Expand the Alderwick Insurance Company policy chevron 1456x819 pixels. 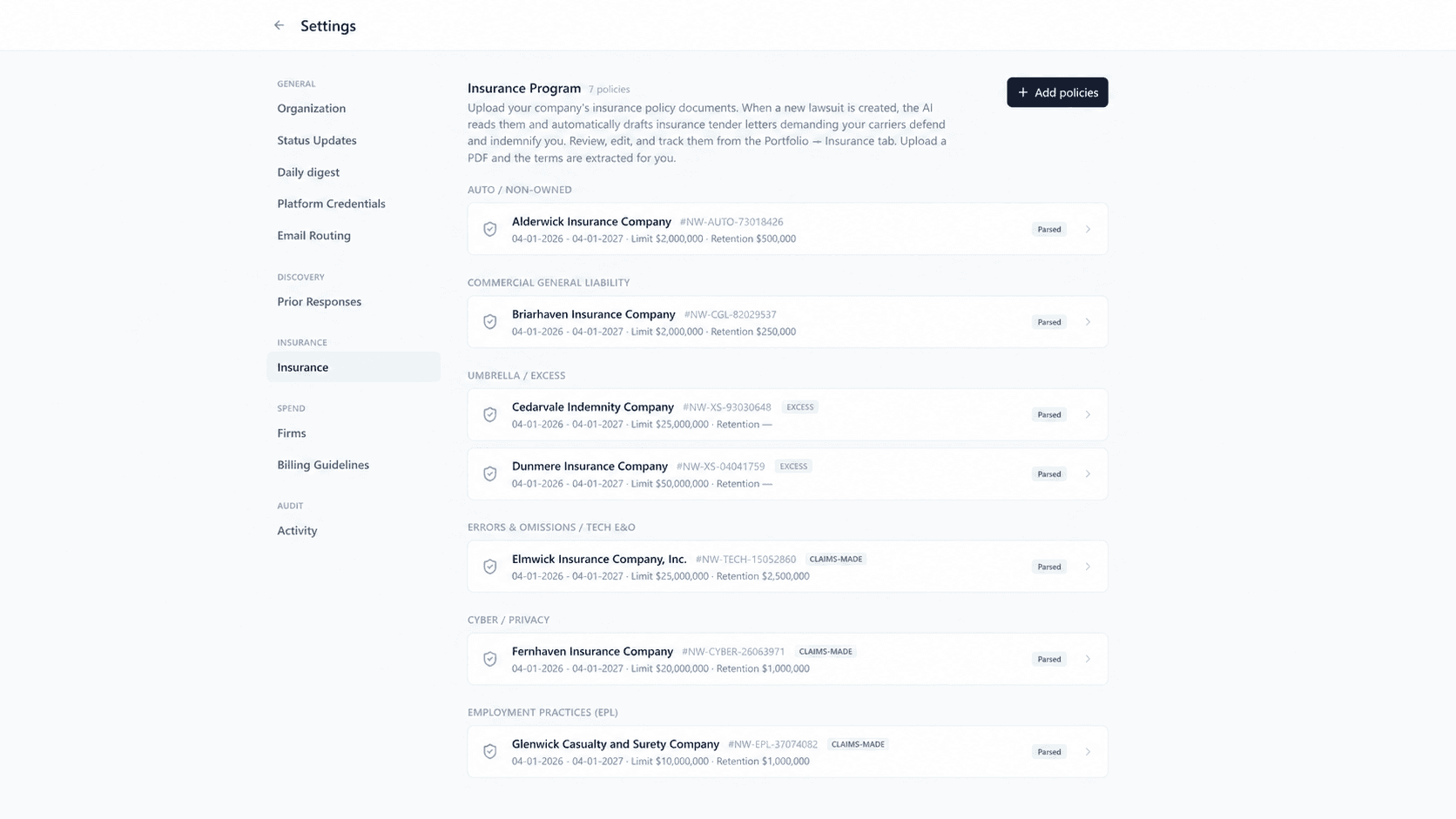tap(1088, 229)
